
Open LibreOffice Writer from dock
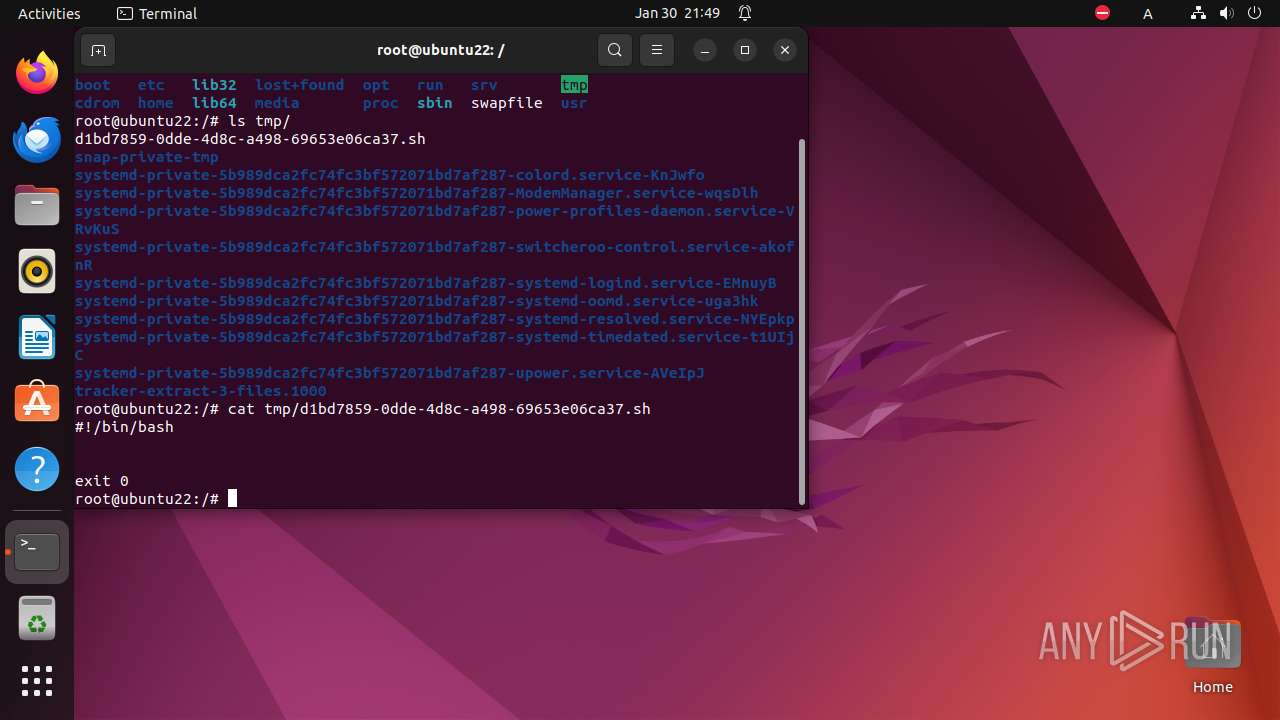(x=37, y=337)
